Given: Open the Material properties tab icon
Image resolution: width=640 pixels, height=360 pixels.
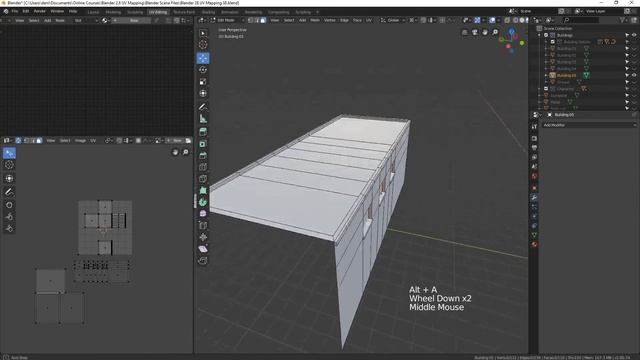Looking at the screenshot, I should pos(534,244).
